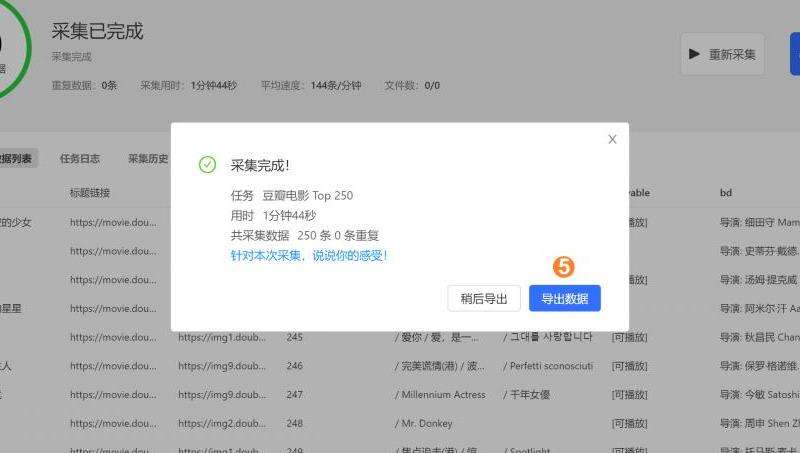Open the 采集历史 tab
The image size is (800, 453).
click(146, 158)
